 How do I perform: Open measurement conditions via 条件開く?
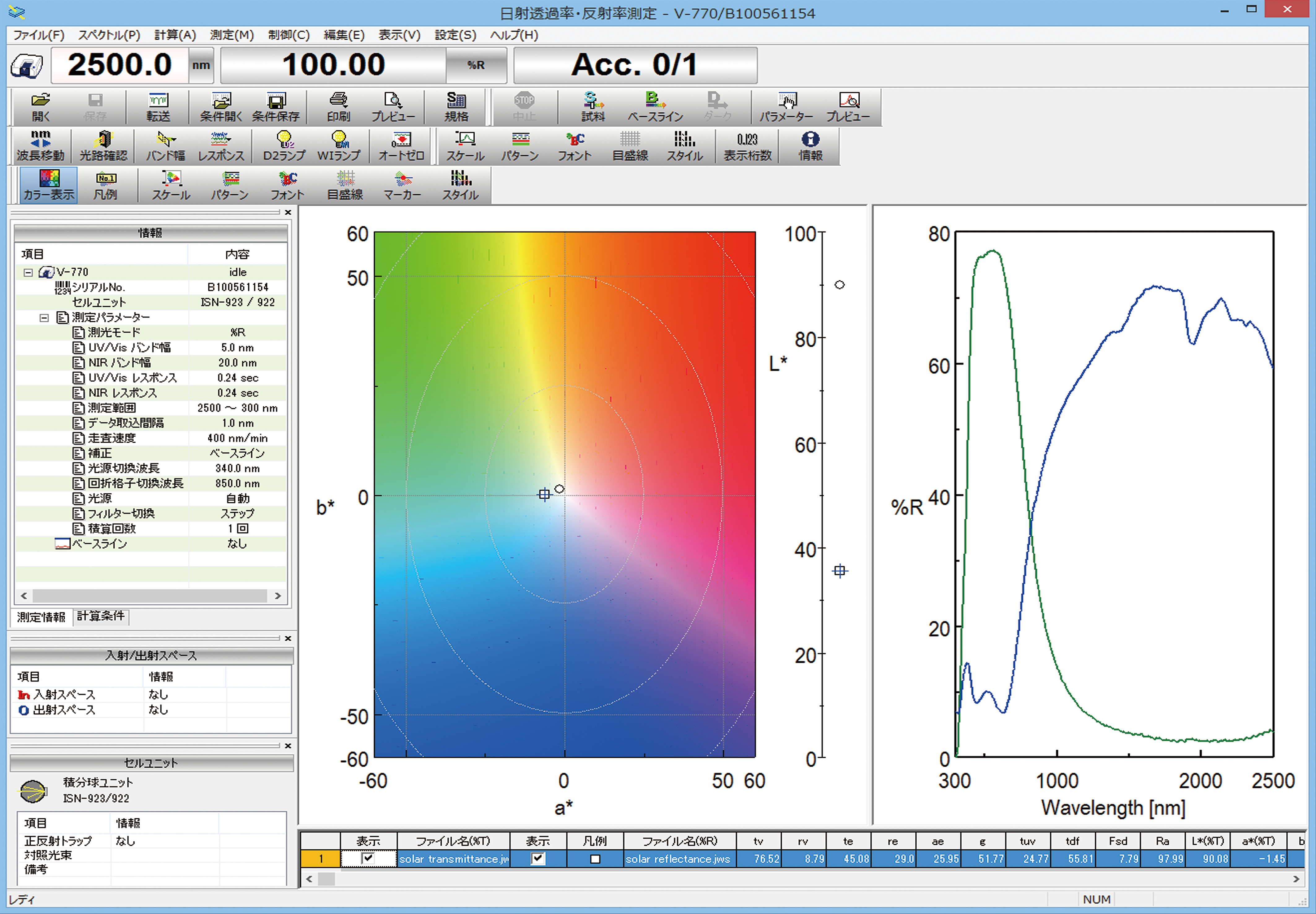pos(221,107)
